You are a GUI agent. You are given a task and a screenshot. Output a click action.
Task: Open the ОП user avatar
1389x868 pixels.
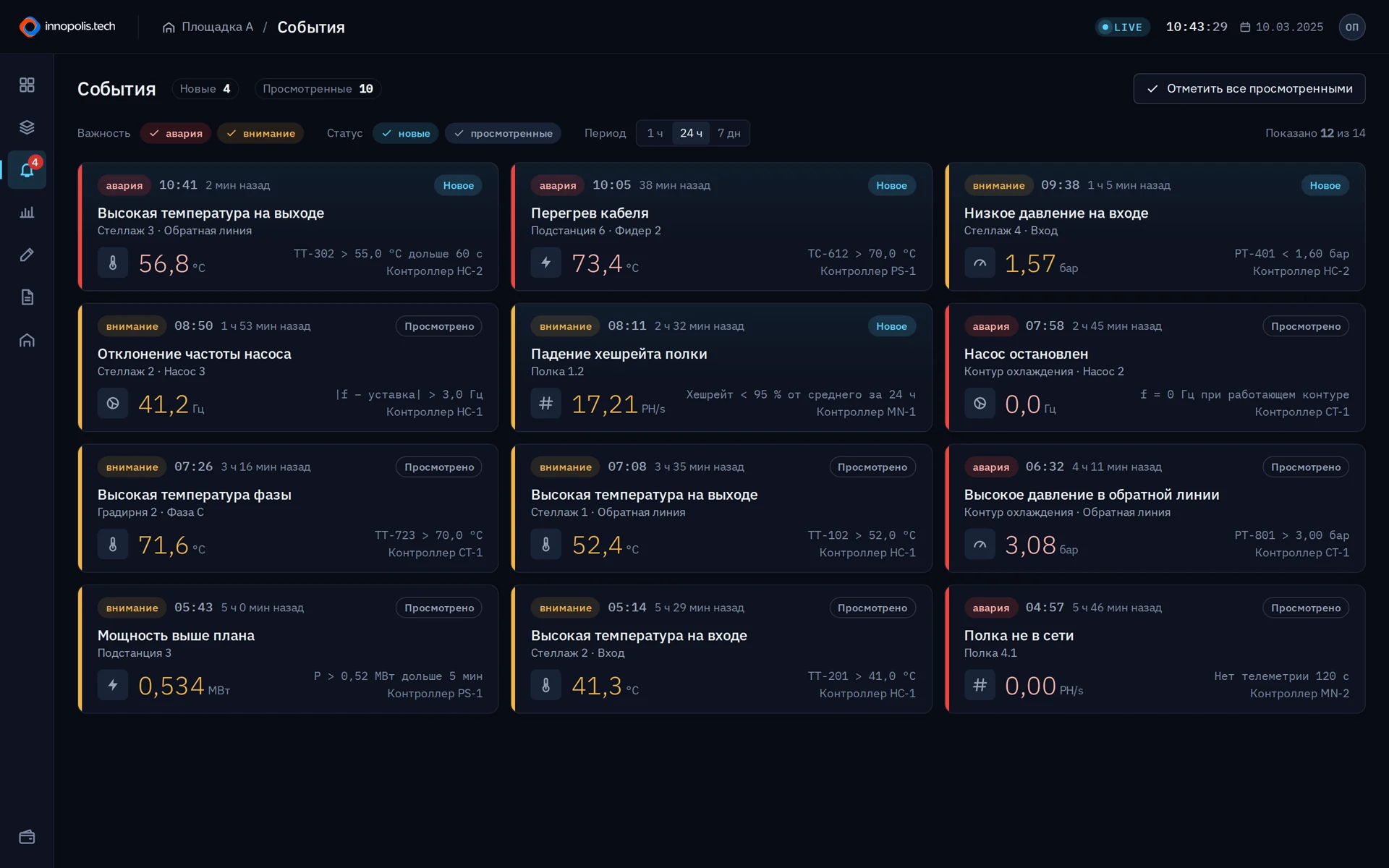coord(1351,27)
